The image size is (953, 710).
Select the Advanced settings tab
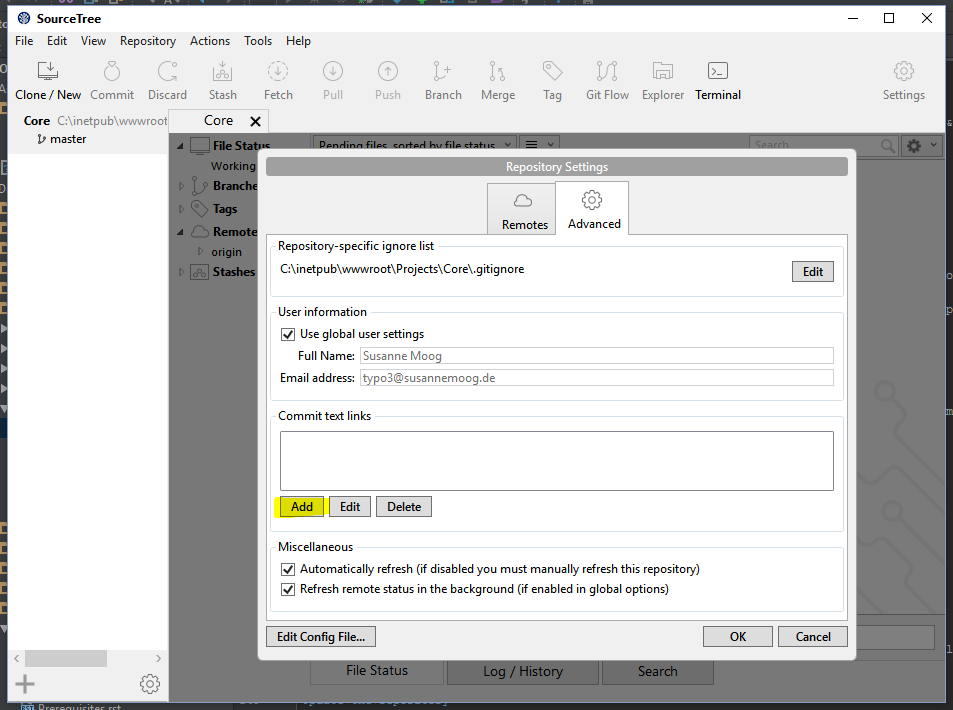tap(592, 209)
